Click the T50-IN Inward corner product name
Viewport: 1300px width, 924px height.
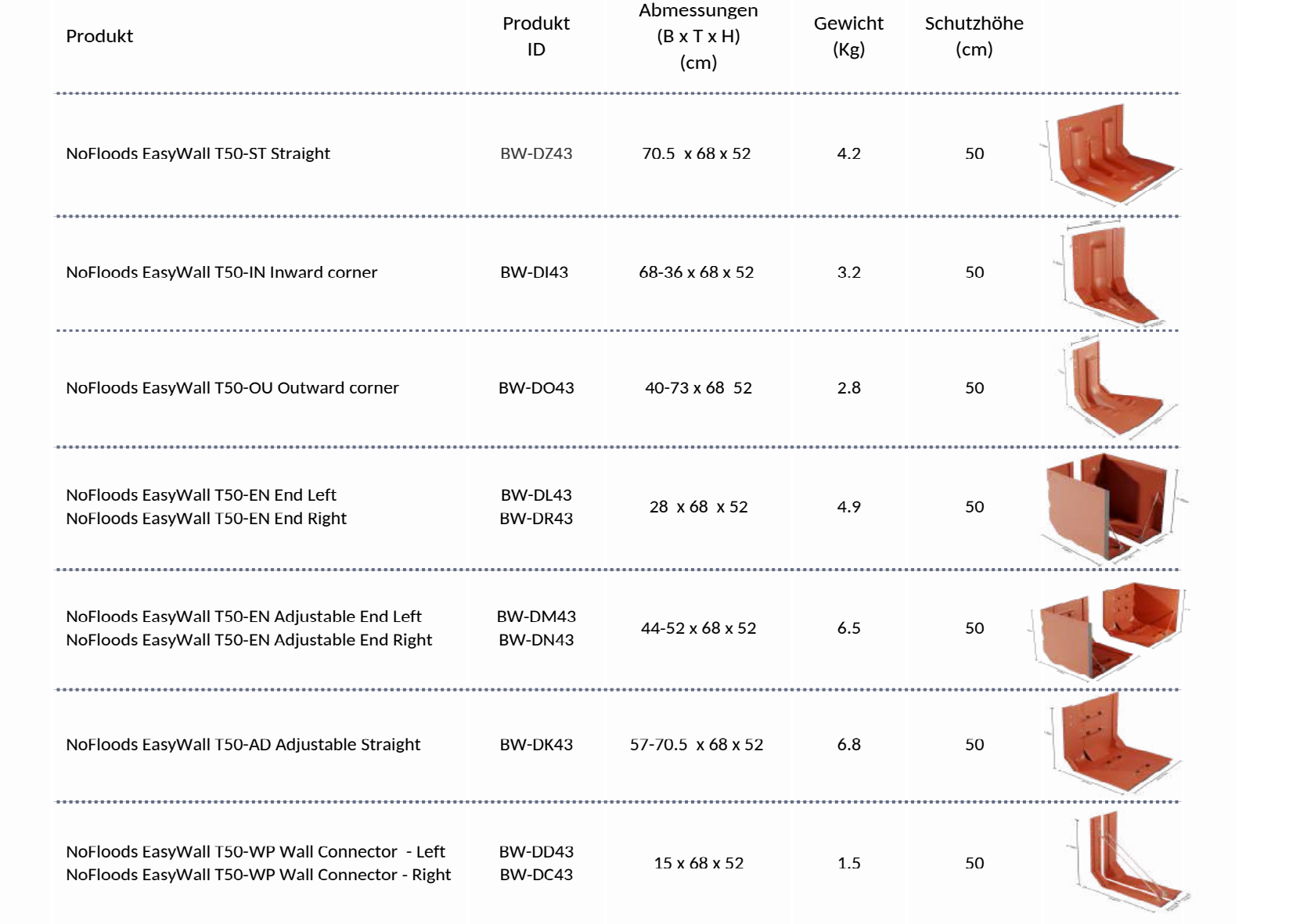(x=221, y=273)
